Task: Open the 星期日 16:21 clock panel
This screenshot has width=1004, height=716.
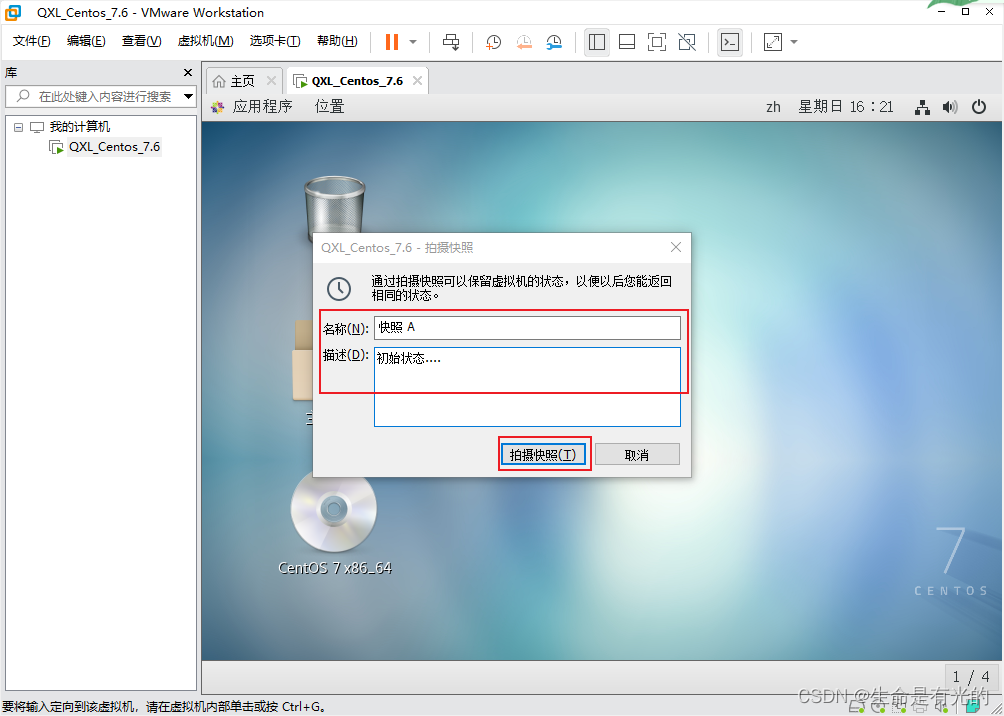Action: tap(845, 107)
